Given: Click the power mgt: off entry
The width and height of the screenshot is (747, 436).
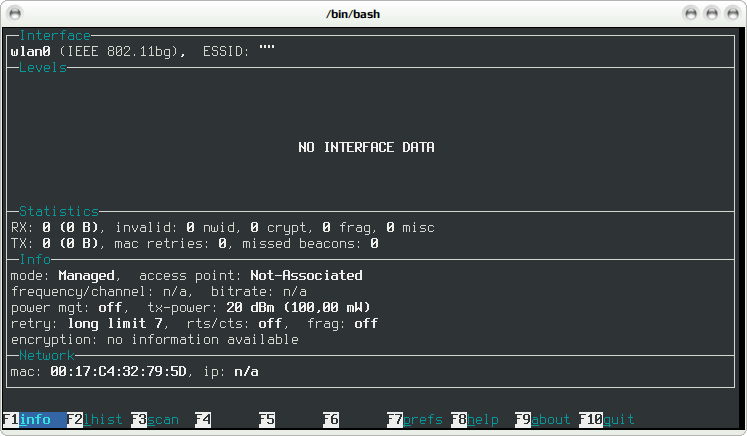Looking at the screenshot, I should point(67,308).
